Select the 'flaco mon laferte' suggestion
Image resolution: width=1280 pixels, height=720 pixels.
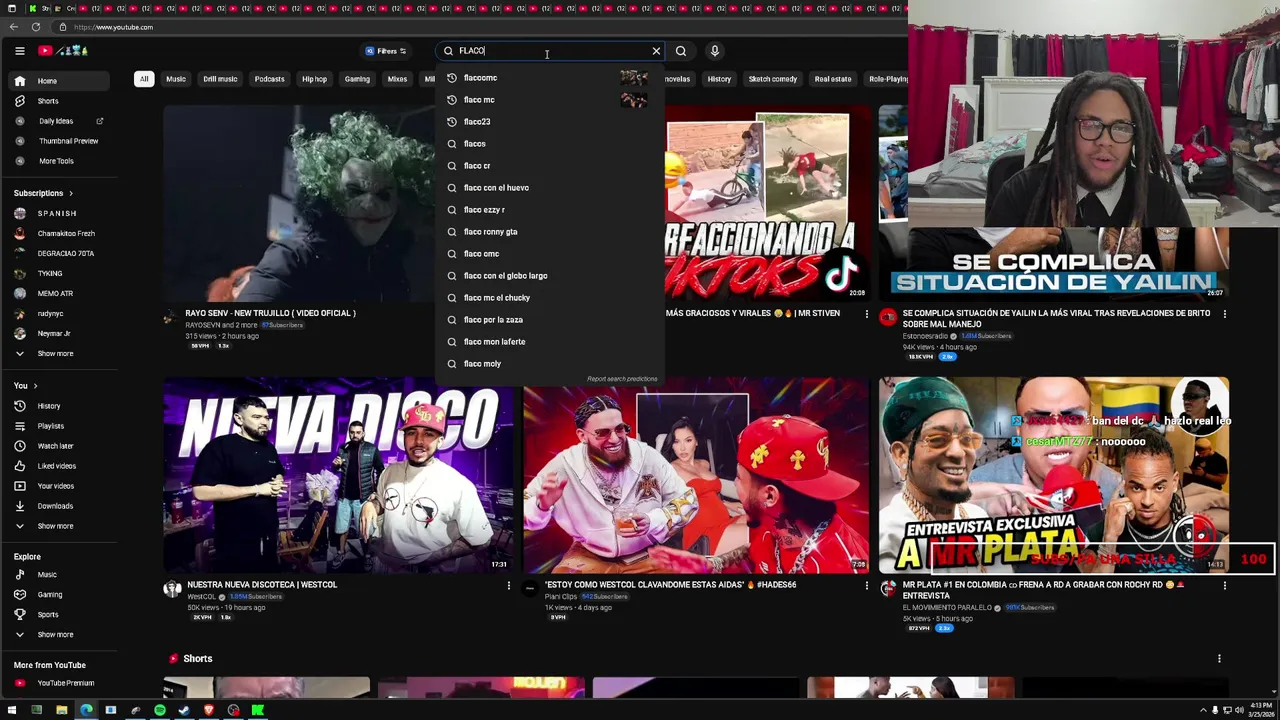tap(548, 342)
